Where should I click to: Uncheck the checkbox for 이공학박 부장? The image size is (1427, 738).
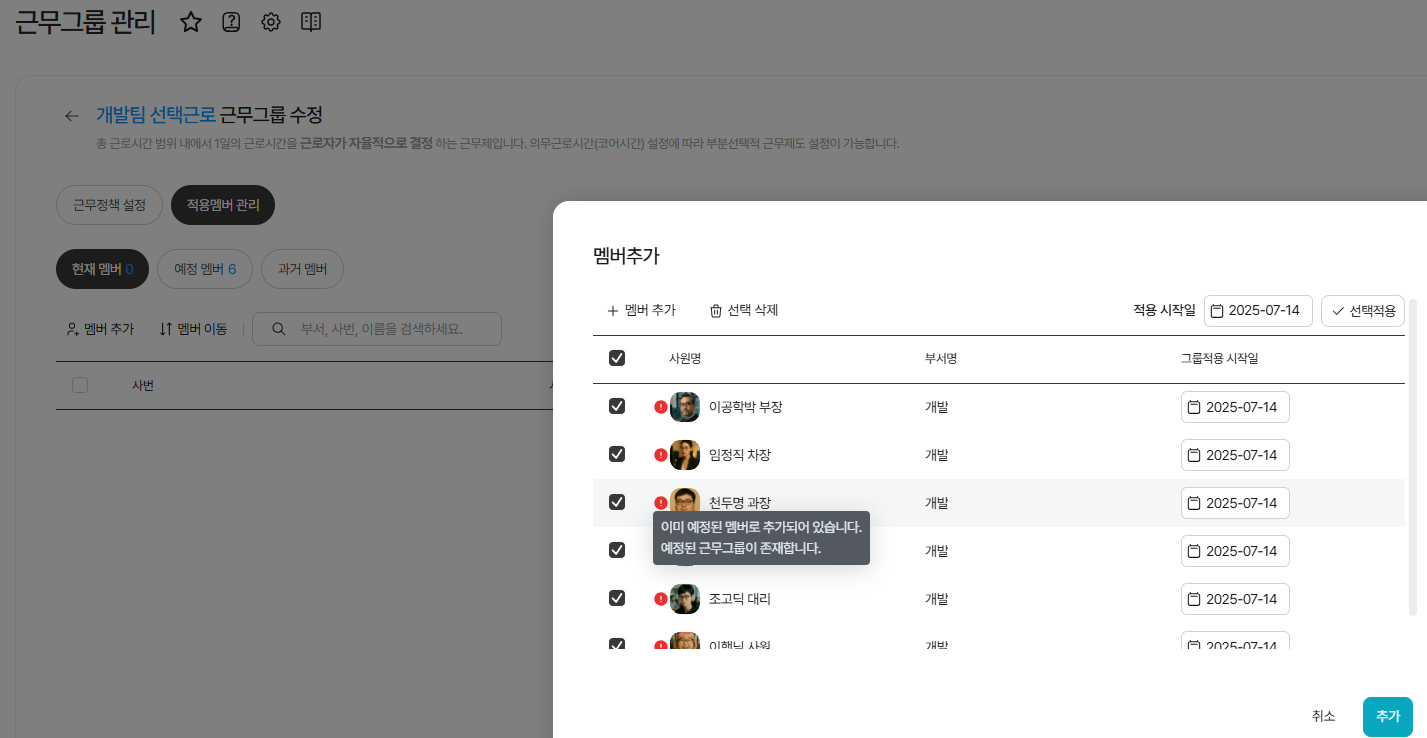click(x=617, y=406)
